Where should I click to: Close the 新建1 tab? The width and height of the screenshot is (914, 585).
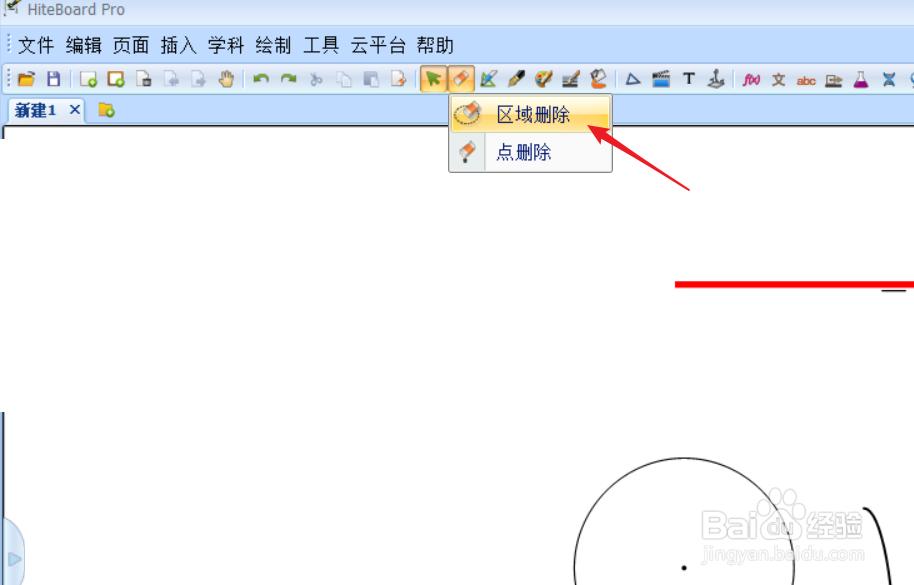pyautogui.click(x=75, y=109)
